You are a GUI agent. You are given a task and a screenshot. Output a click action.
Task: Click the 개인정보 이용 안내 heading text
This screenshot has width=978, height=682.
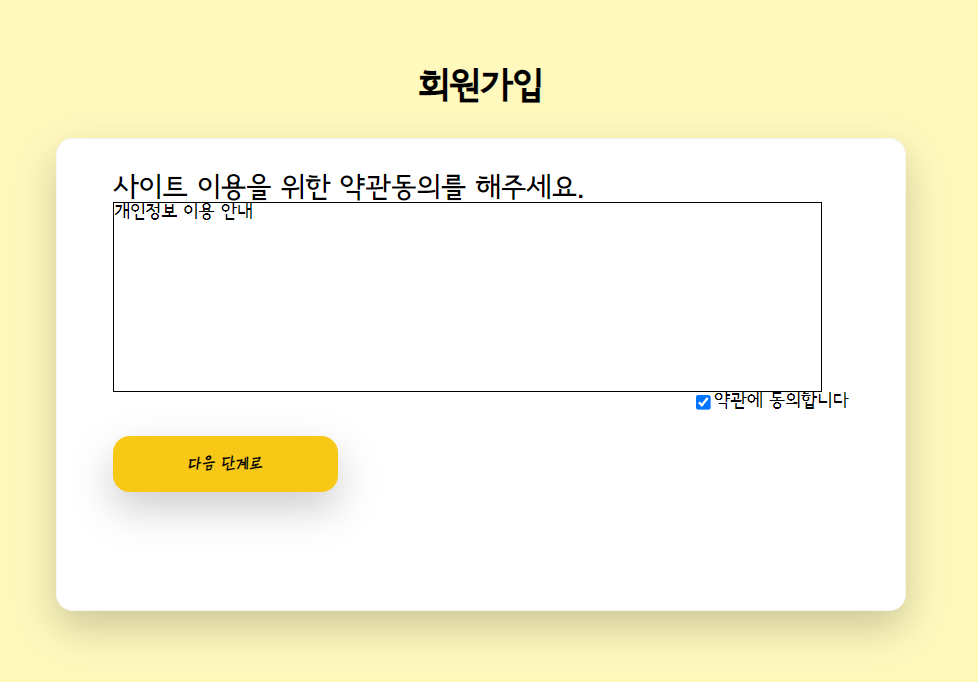tap(182, 210)
